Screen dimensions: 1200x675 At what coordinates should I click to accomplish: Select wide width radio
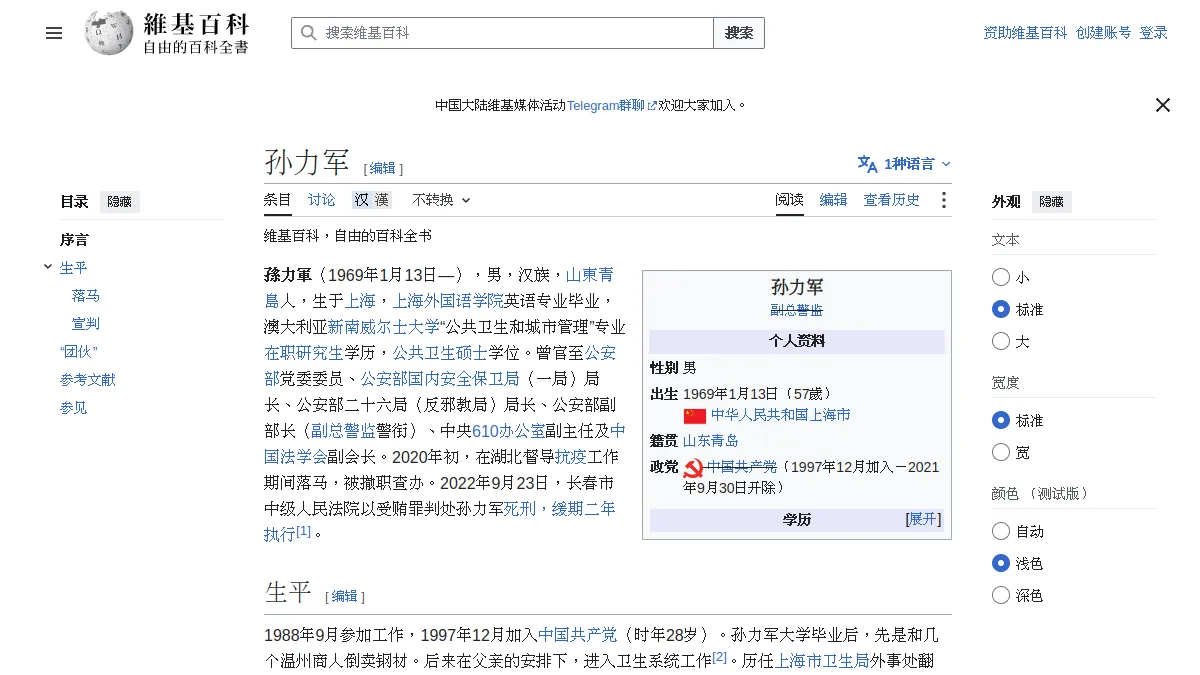click(x=1001, y=452)
